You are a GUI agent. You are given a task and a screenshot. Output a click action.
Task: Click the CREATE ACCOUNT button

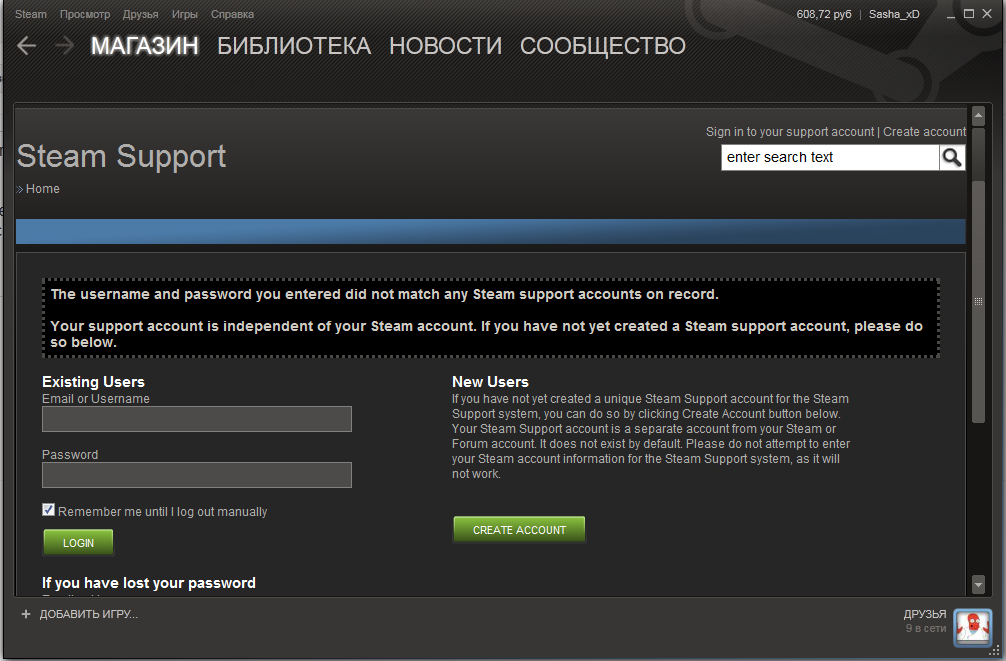click(519, 529)
